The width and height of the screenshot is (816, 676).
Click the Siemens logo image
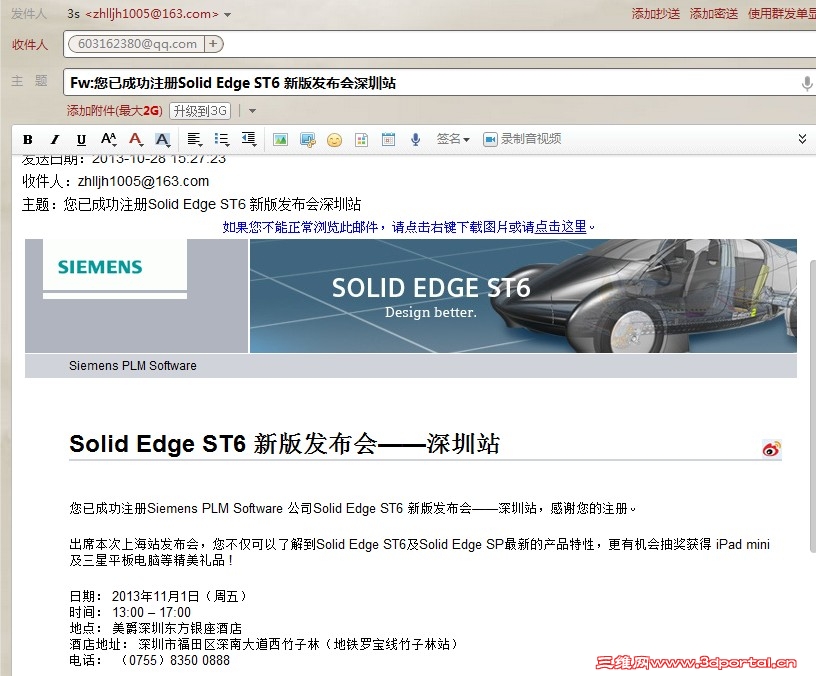(114, 267)
